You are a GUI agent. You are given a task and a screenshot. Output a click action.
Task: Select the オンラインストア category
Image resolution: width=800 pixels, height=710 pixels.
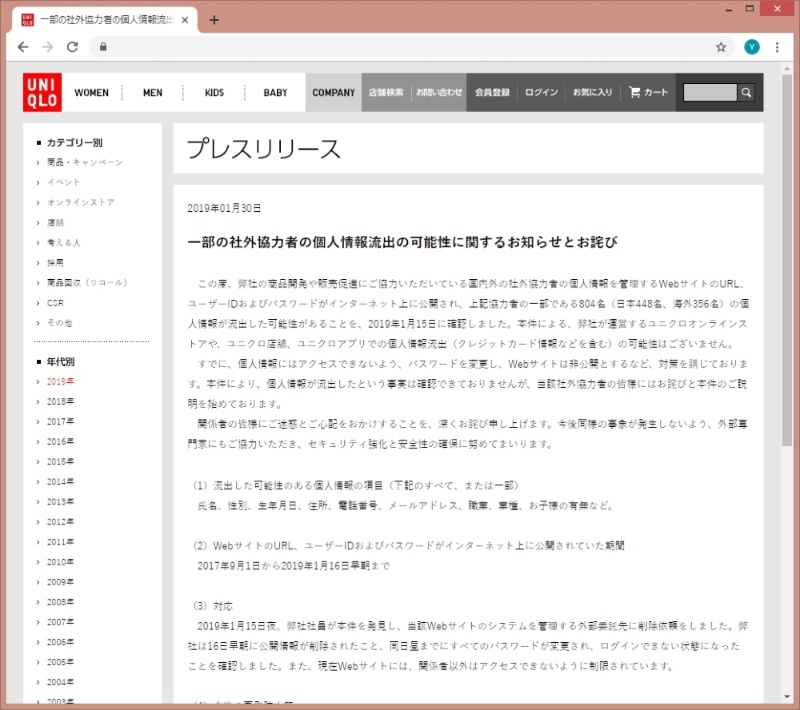(80, 202)
